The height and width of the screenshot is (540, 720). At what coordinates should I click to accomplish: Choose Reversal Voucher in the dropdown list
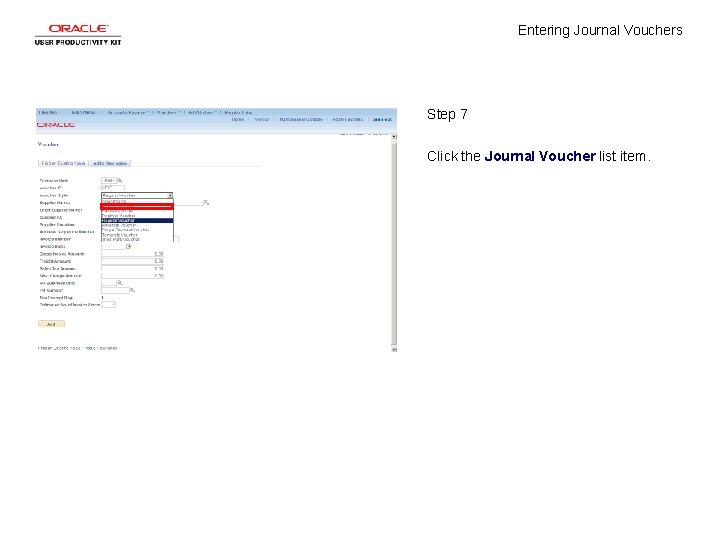click(137, 225)
